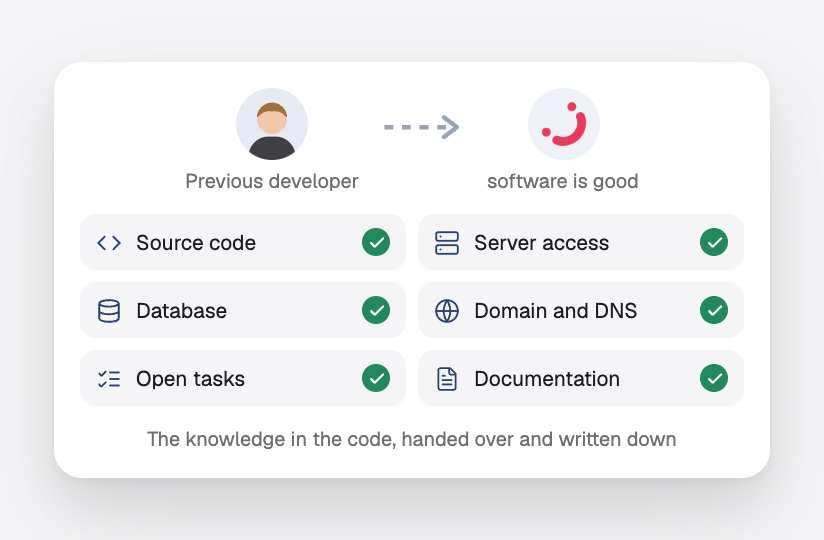
Task: Click the 'Previous developer' caption
Action: (x=272, y=181)
